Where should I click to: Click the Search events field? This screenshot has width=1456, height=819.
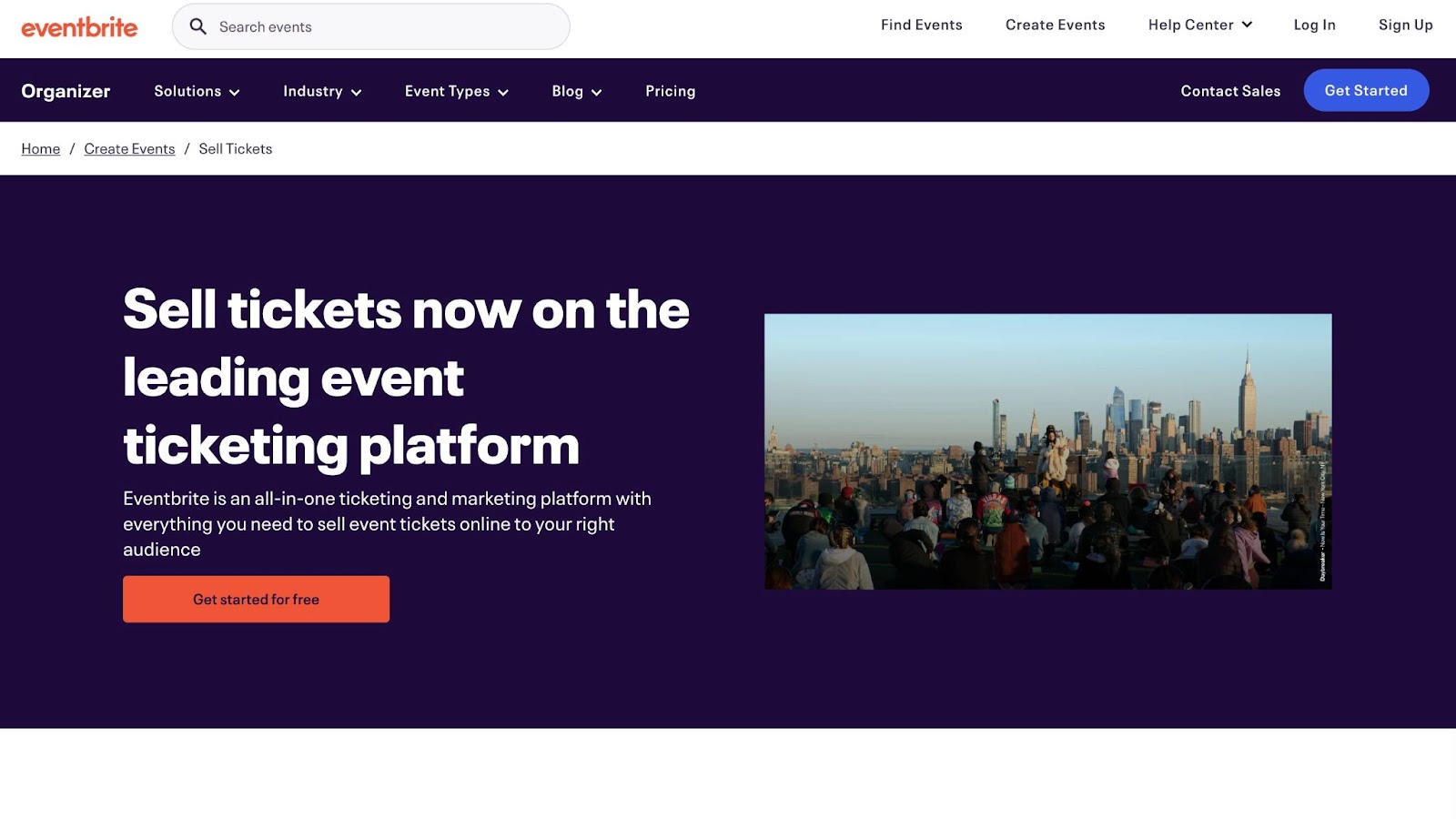[382, 27]
